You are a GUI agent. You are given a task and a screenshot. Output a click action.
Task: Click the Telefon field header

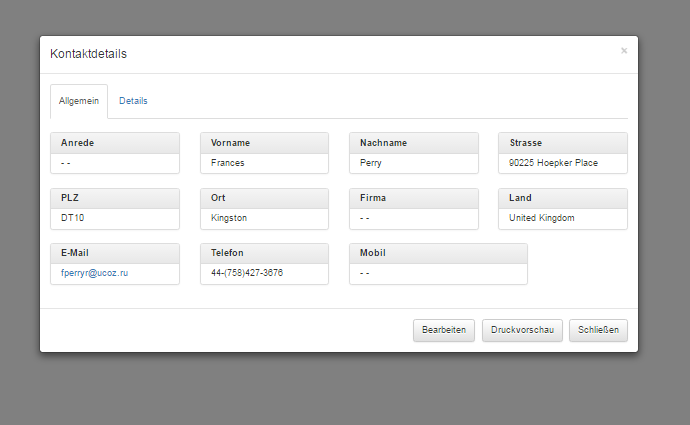pos(227,253)
